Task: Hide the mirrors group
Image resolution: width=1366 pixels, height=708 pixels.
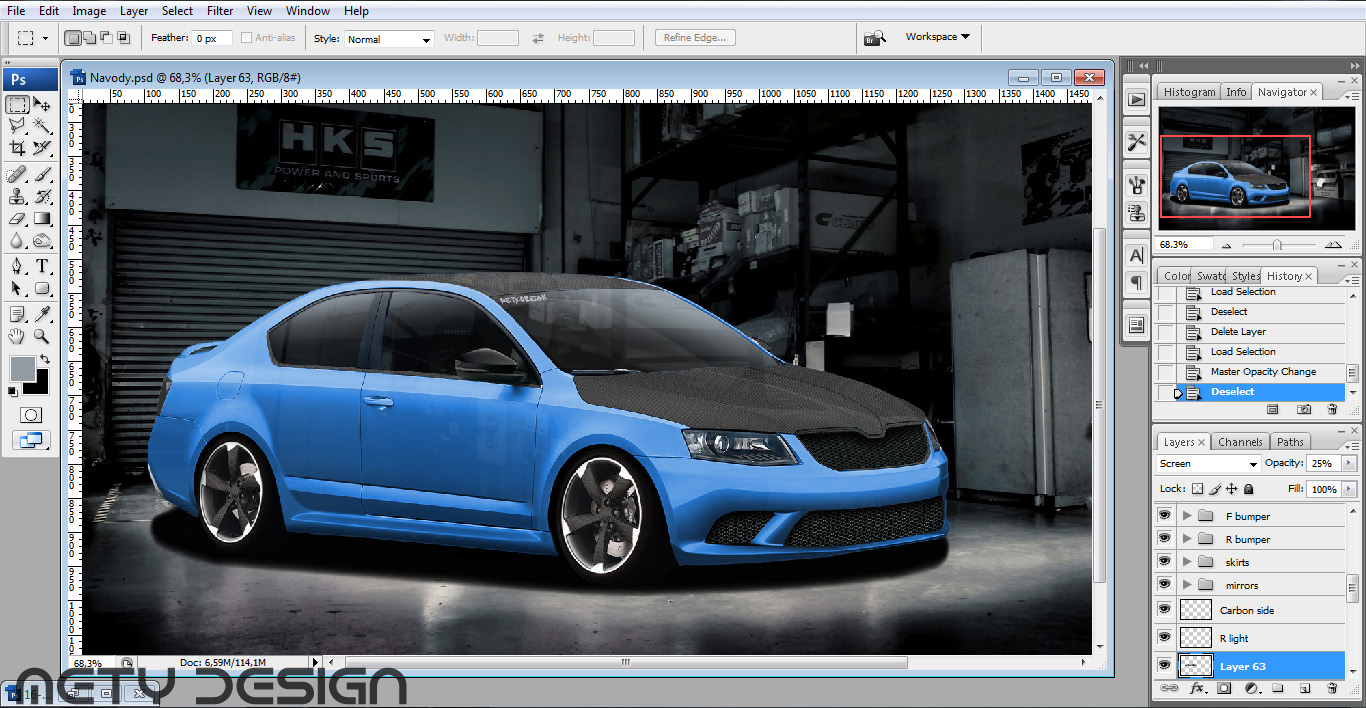Action: click(1164, 585)
